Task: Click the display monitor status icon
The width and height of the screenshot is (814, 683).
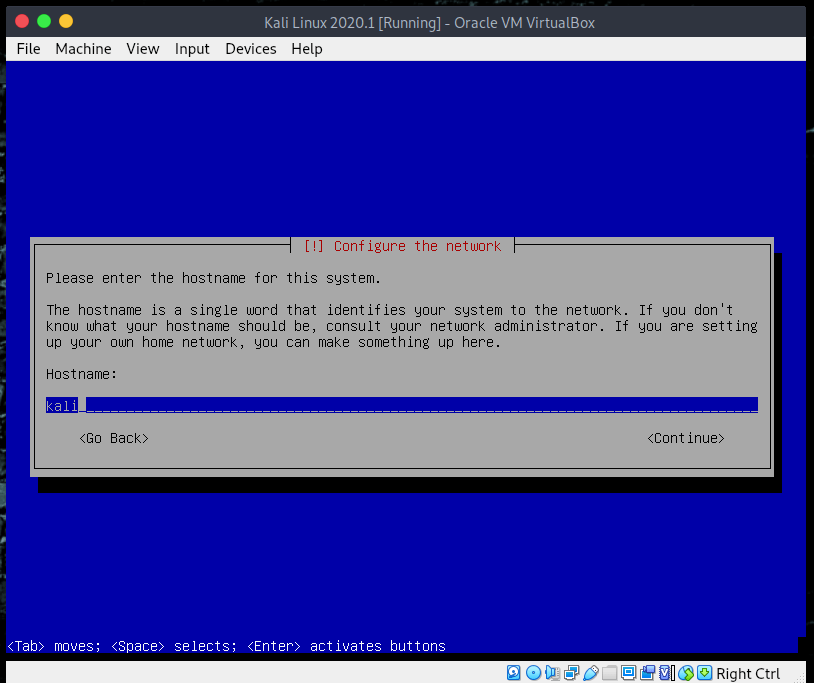Action: click(x=628, y=673)
